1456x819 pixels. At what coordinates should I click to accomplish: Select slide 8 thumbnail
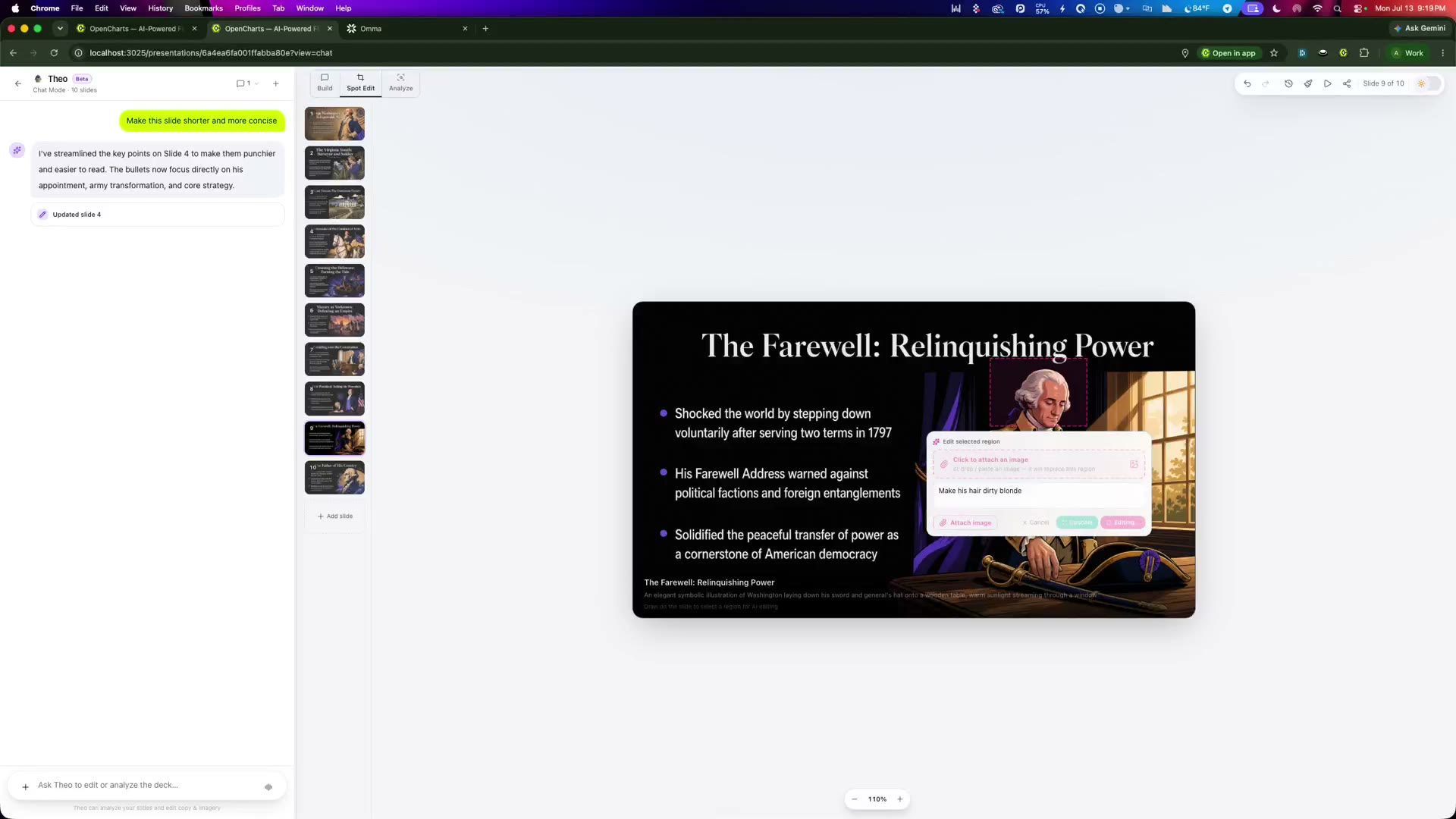tap(334, 399)
